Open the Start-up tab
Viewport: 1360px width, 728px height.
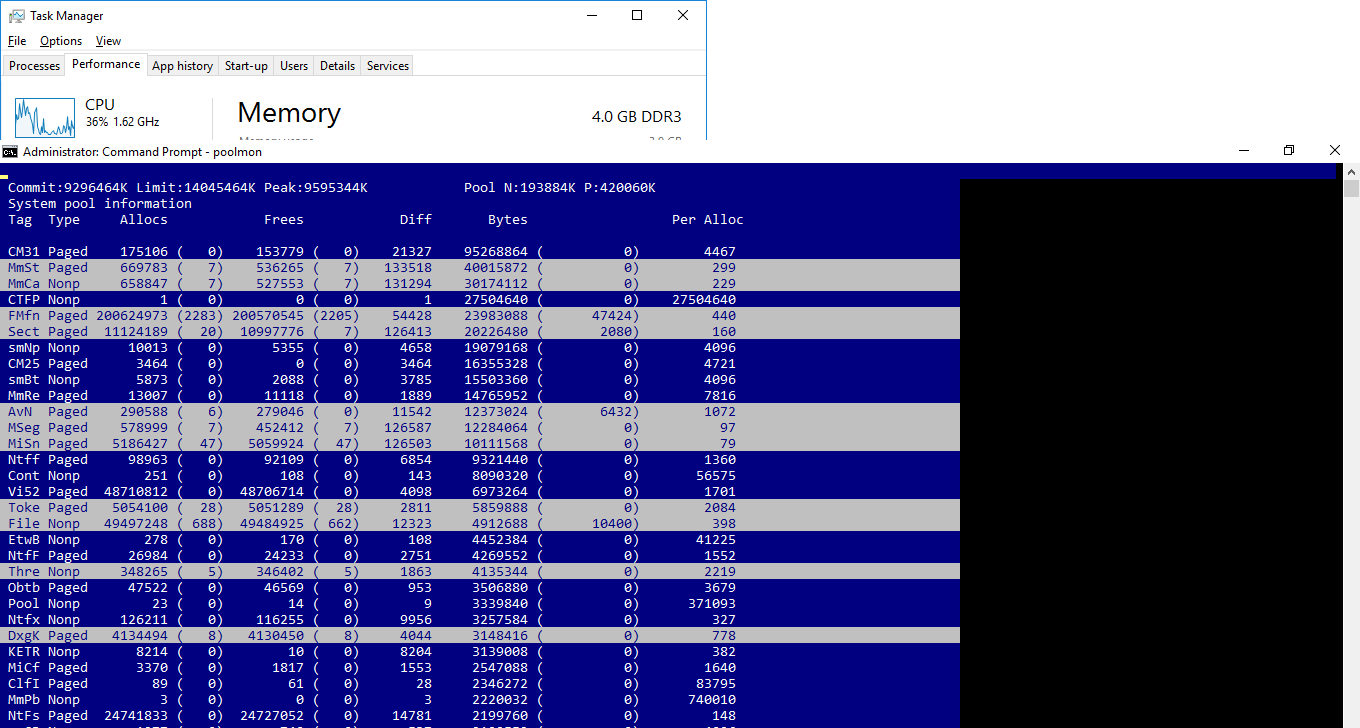246,66
